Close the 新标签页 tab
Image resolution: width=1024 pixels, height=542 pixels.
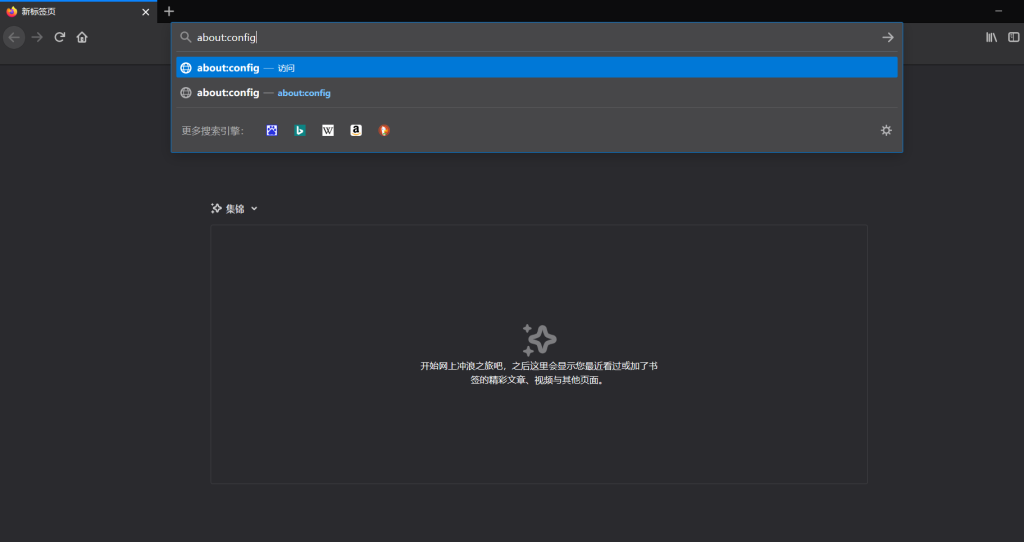[146, 12]
